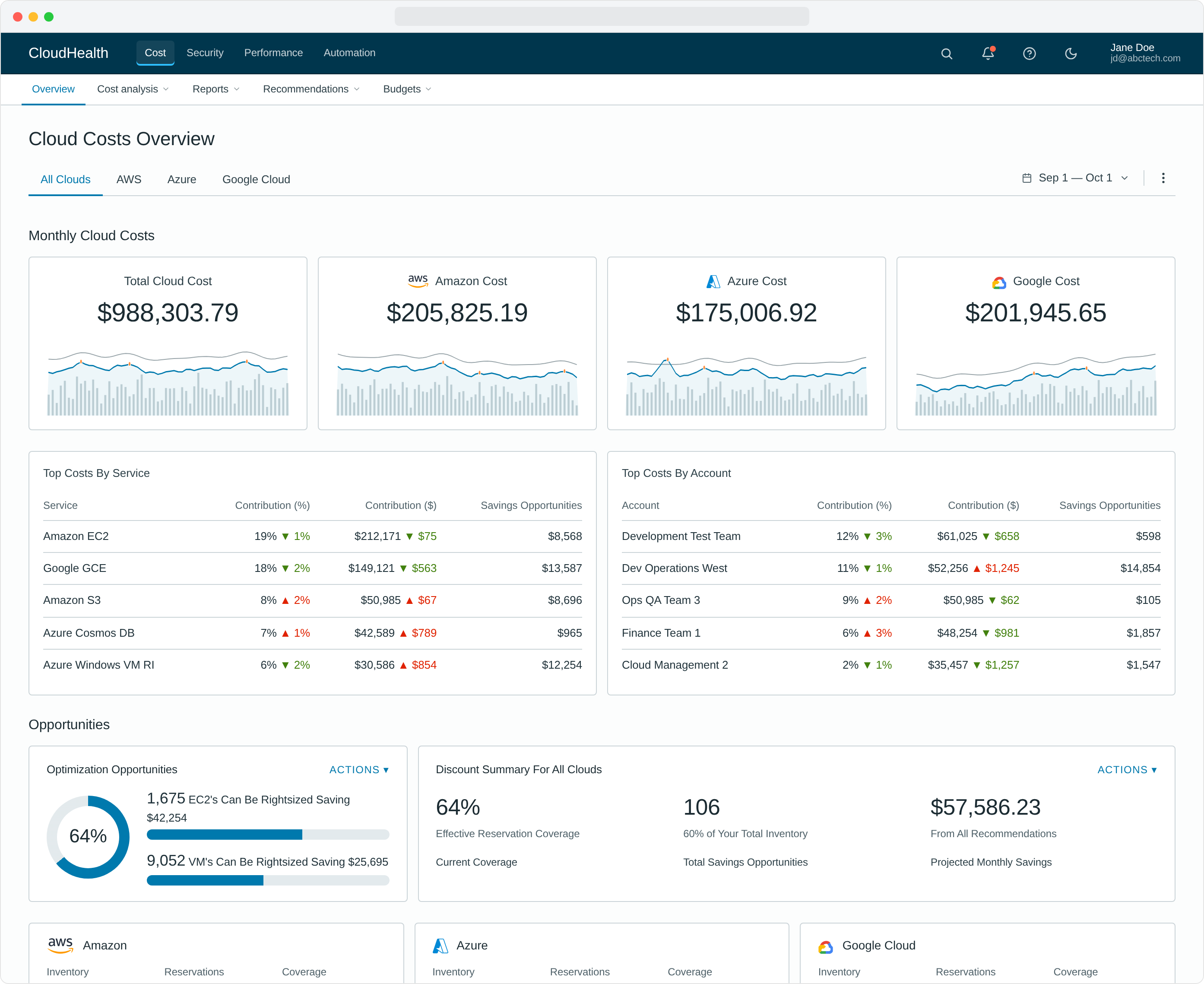Click the Ops QA Team 3 account
Screen dimensions: 1204x984
661,600
